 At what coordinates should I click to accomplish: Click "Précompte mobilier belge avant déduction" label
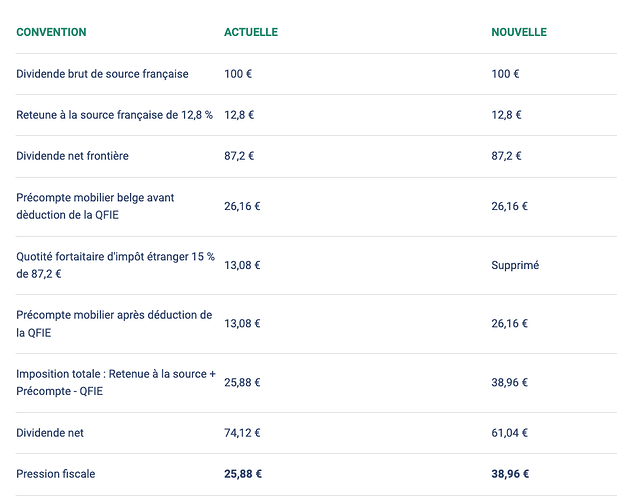pyautogui.click(x=95, y=206)
